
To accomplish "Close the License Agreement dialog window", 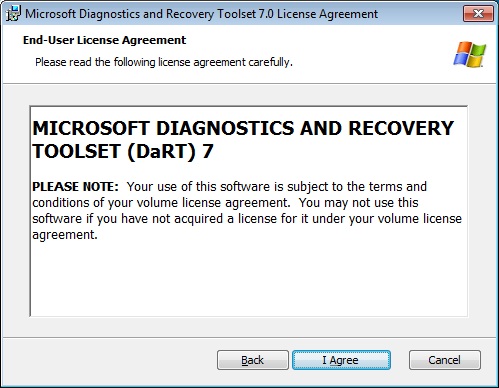I will click(478, 14).
